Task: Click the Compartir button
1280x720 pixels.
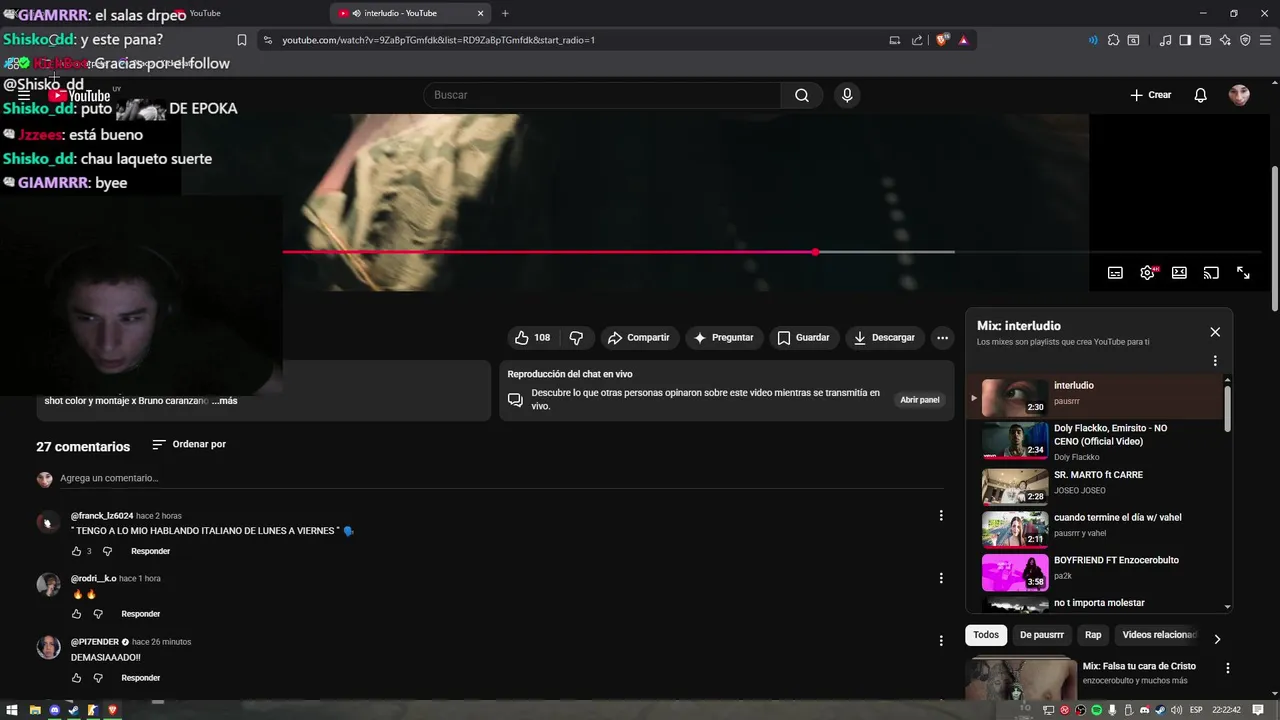Action: [639, 338]
